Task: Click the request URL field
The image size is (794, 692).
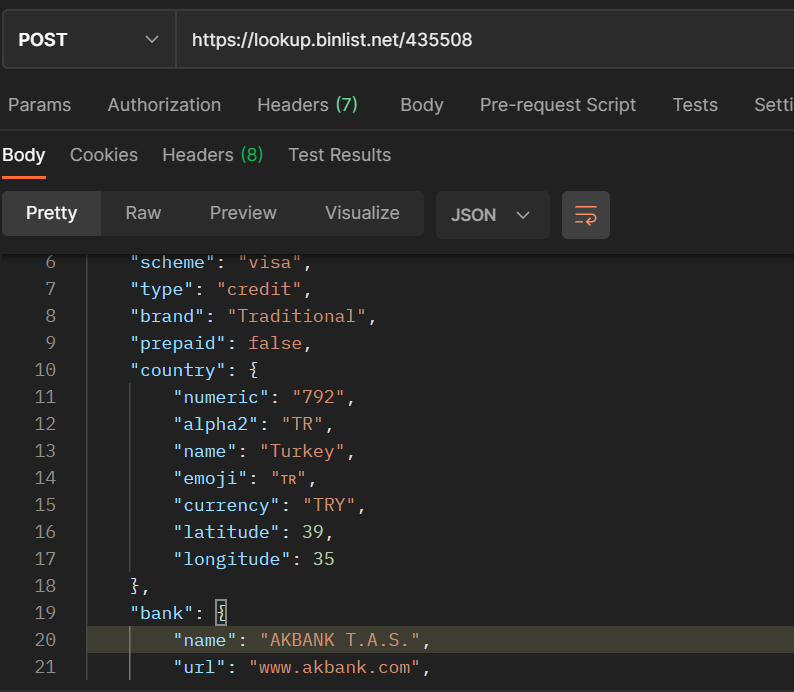Action: click(x=485, y=39)
